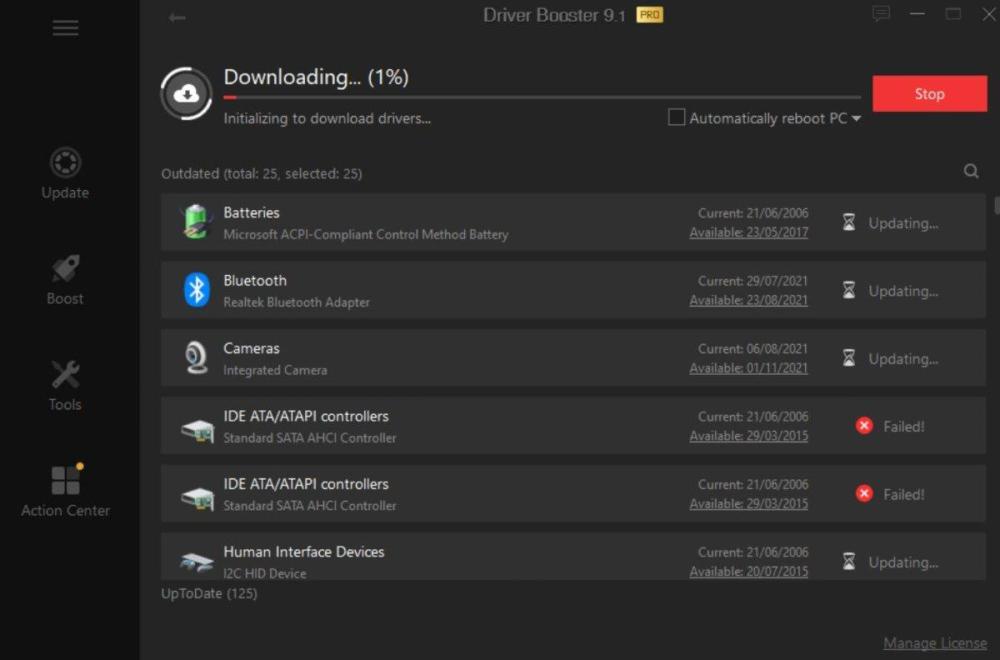Open the search magnifier icon
Viewport: 1000px width, 660px height.
click(x=971, y=171)
